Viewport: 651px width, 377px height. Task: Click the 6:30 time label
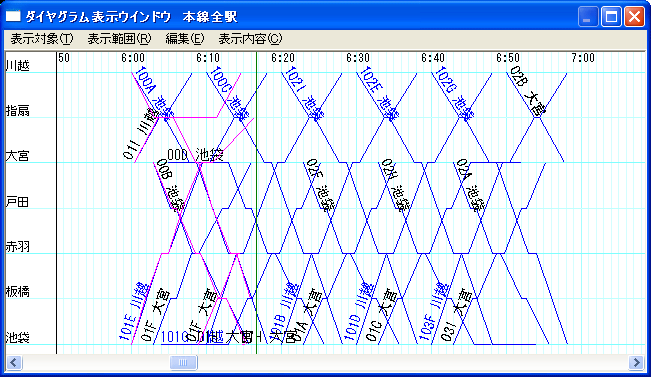tap(358, 58)
